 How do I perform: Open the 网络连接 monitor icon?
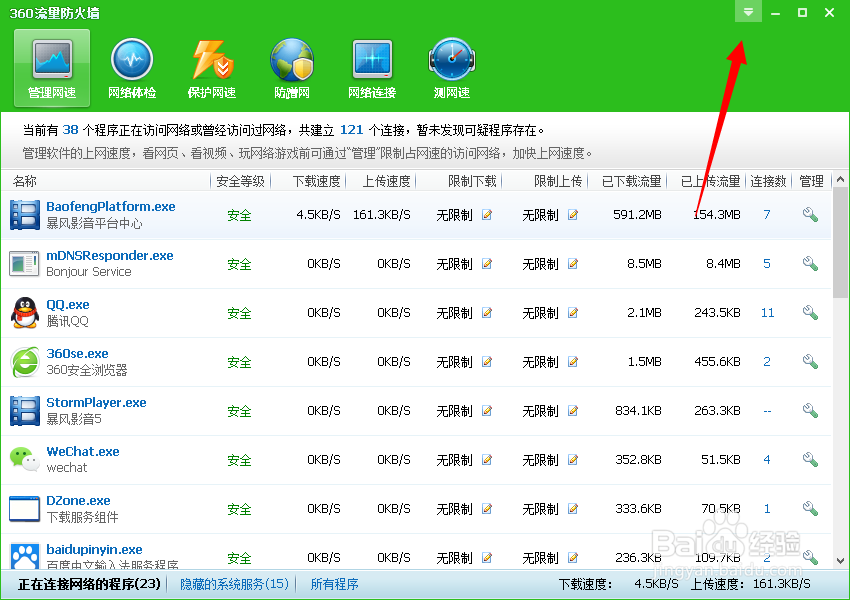[372, 68]
